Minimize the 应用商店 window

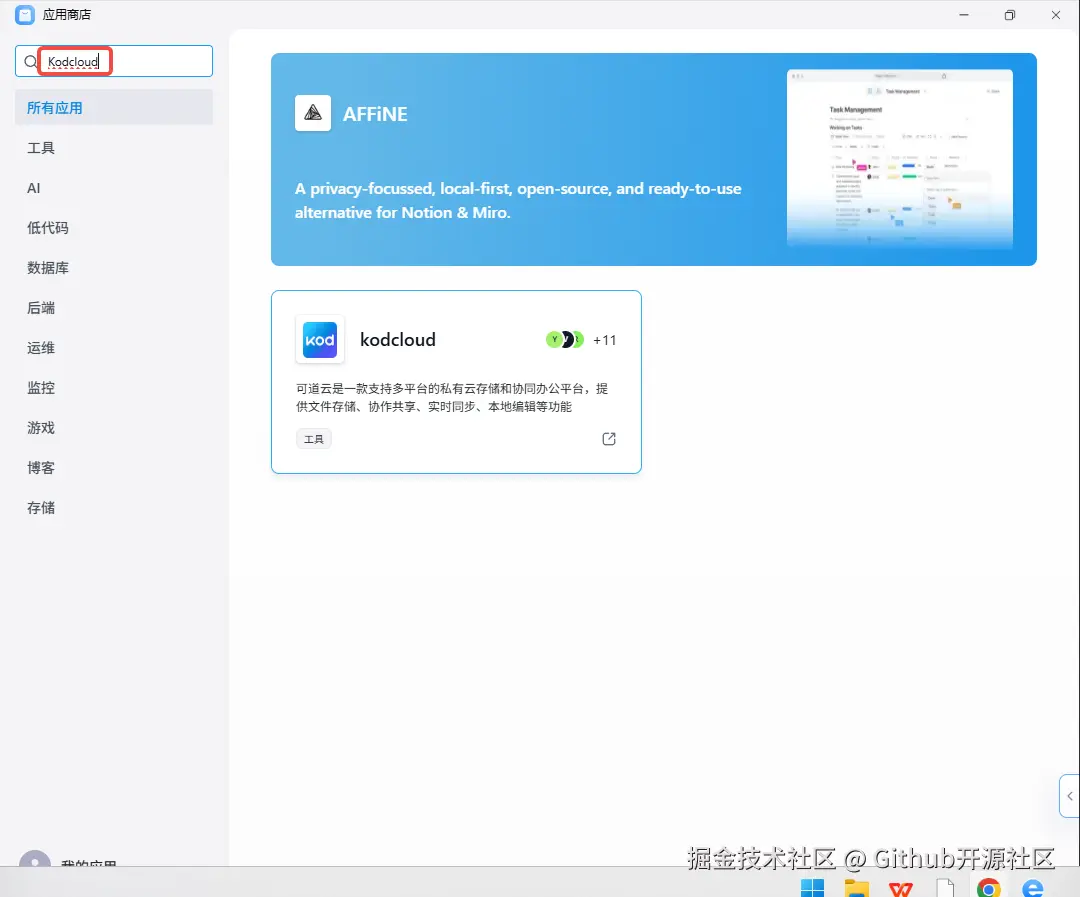pos(964,14)
